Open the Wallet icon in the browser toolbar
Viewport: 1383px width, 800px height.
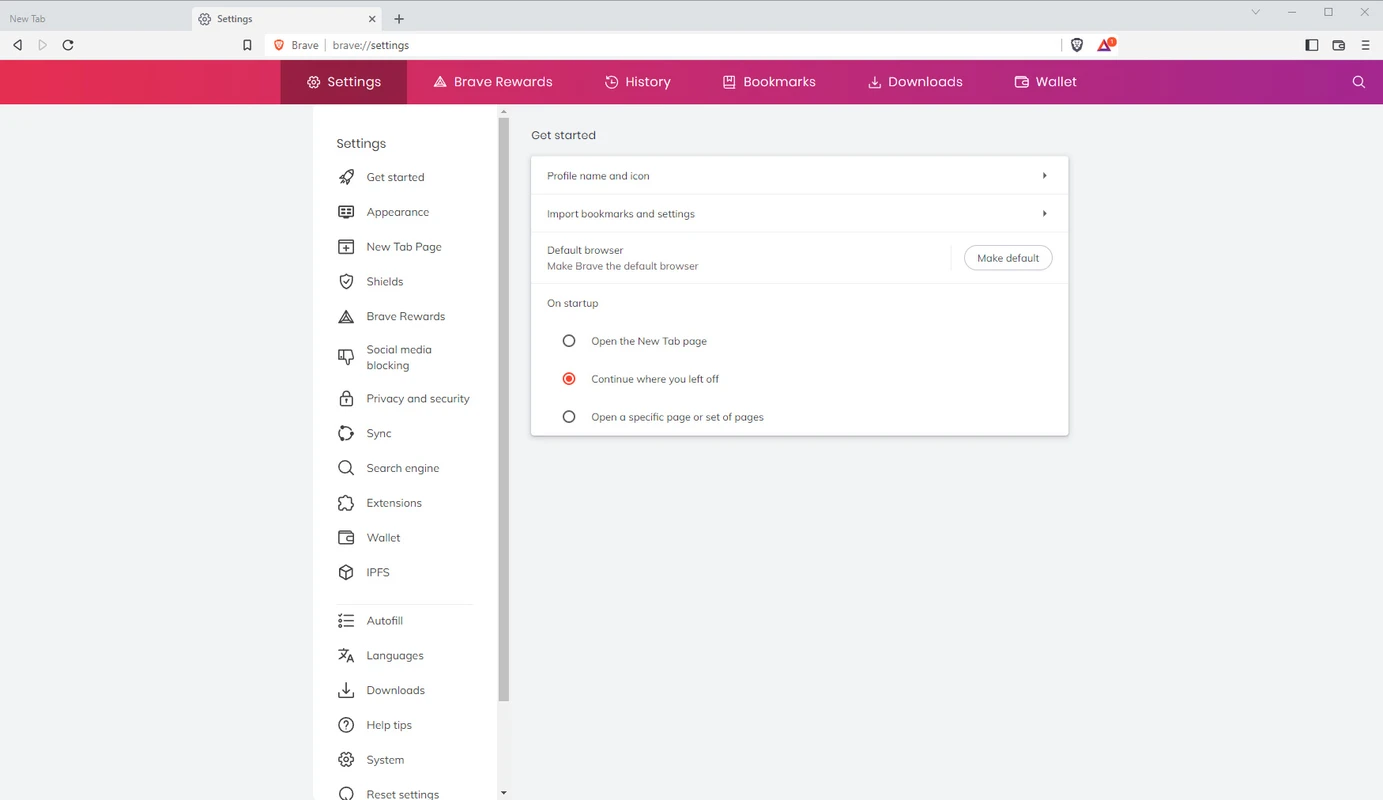[1339, 45]
